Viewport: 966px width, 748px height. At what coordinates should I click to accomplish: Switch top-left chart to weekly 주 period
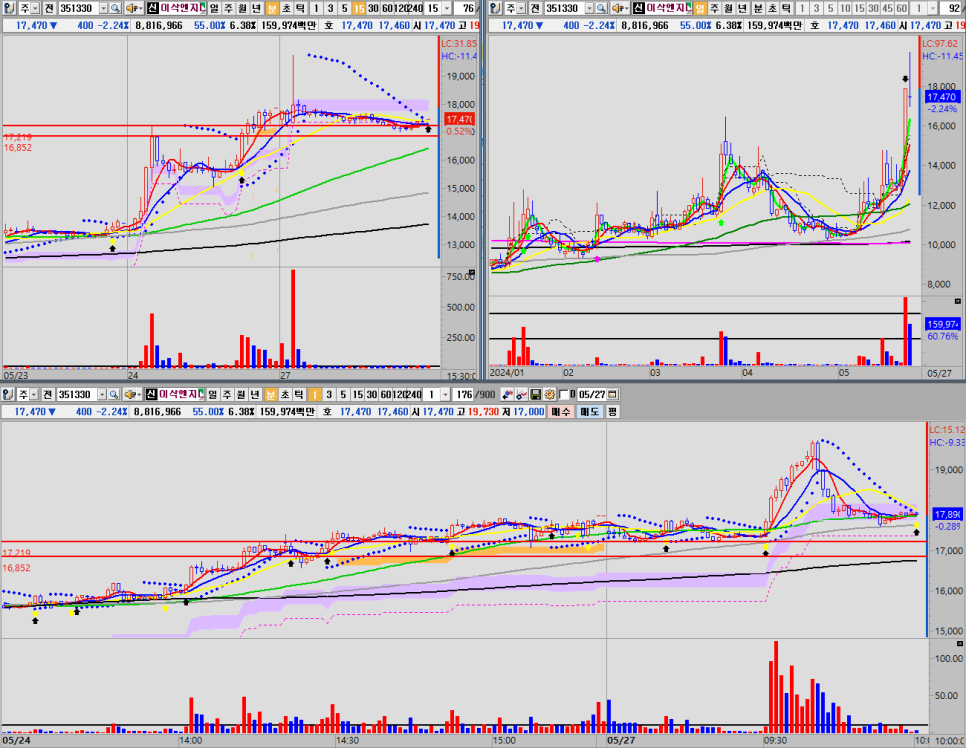pos(228,8)
